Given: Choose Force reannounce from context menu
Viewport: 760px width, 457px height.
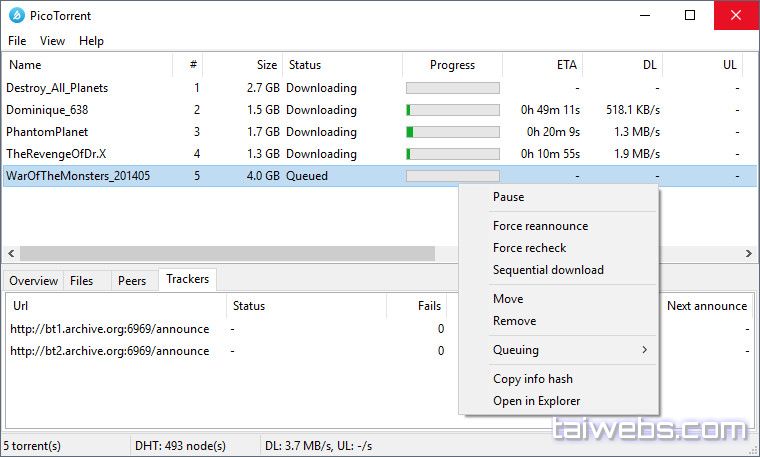Looking at the screenshot, I should point(540,226).
